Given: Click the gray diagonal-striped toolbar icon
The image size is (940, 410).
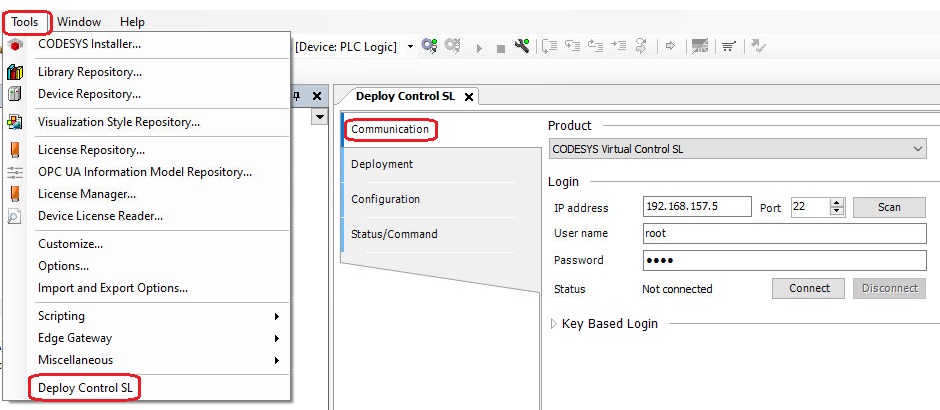Looking at the screenshot, I should point(700,46).
